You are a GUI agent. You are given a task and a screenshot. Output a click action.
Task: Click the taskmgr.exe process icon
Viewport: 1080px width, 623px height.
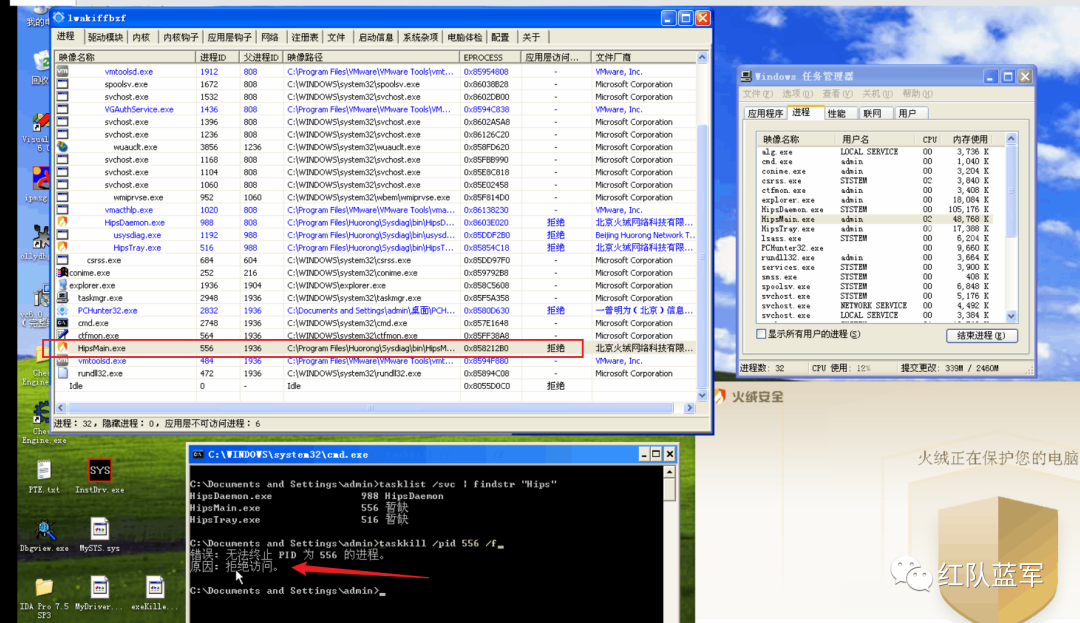(63, 297)
